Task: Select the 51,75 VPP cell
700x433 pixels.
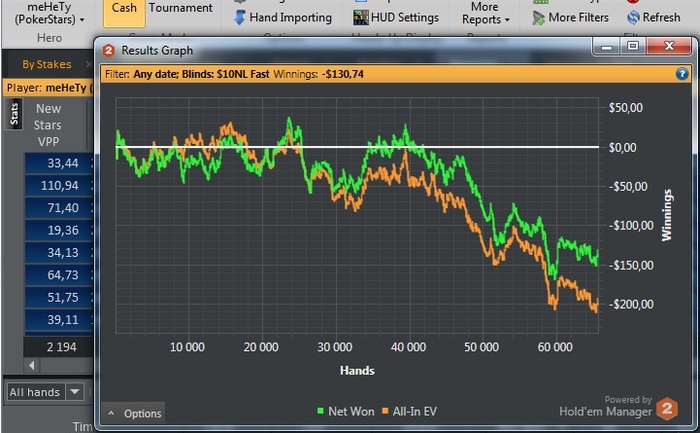Action: (58, 297)
